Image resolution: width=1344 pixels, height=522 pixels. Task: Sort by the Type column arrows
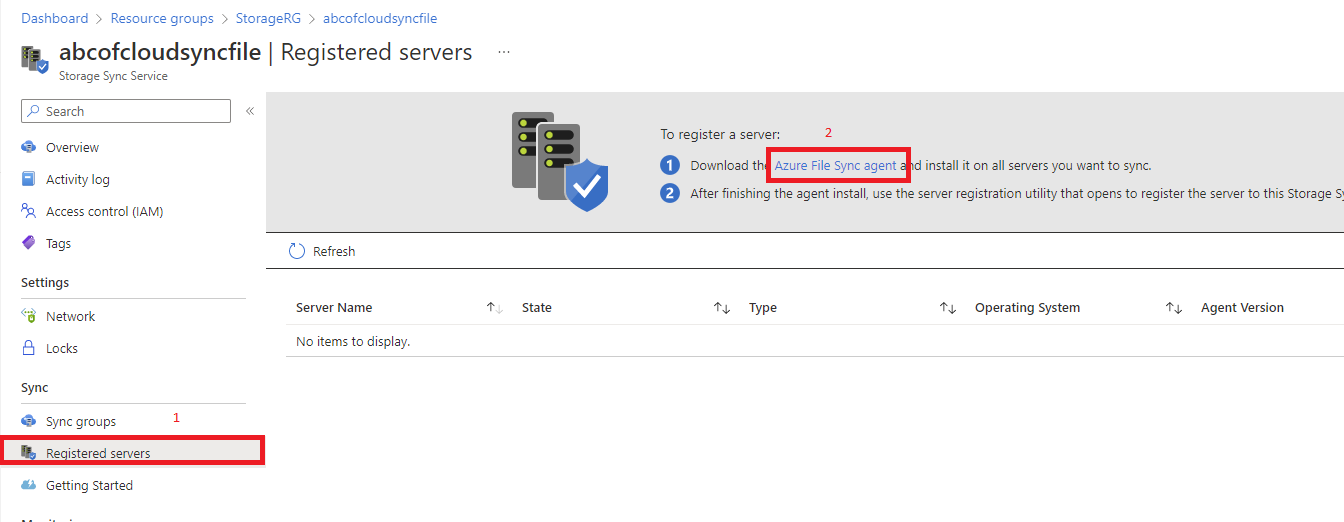tap(947, 308)
